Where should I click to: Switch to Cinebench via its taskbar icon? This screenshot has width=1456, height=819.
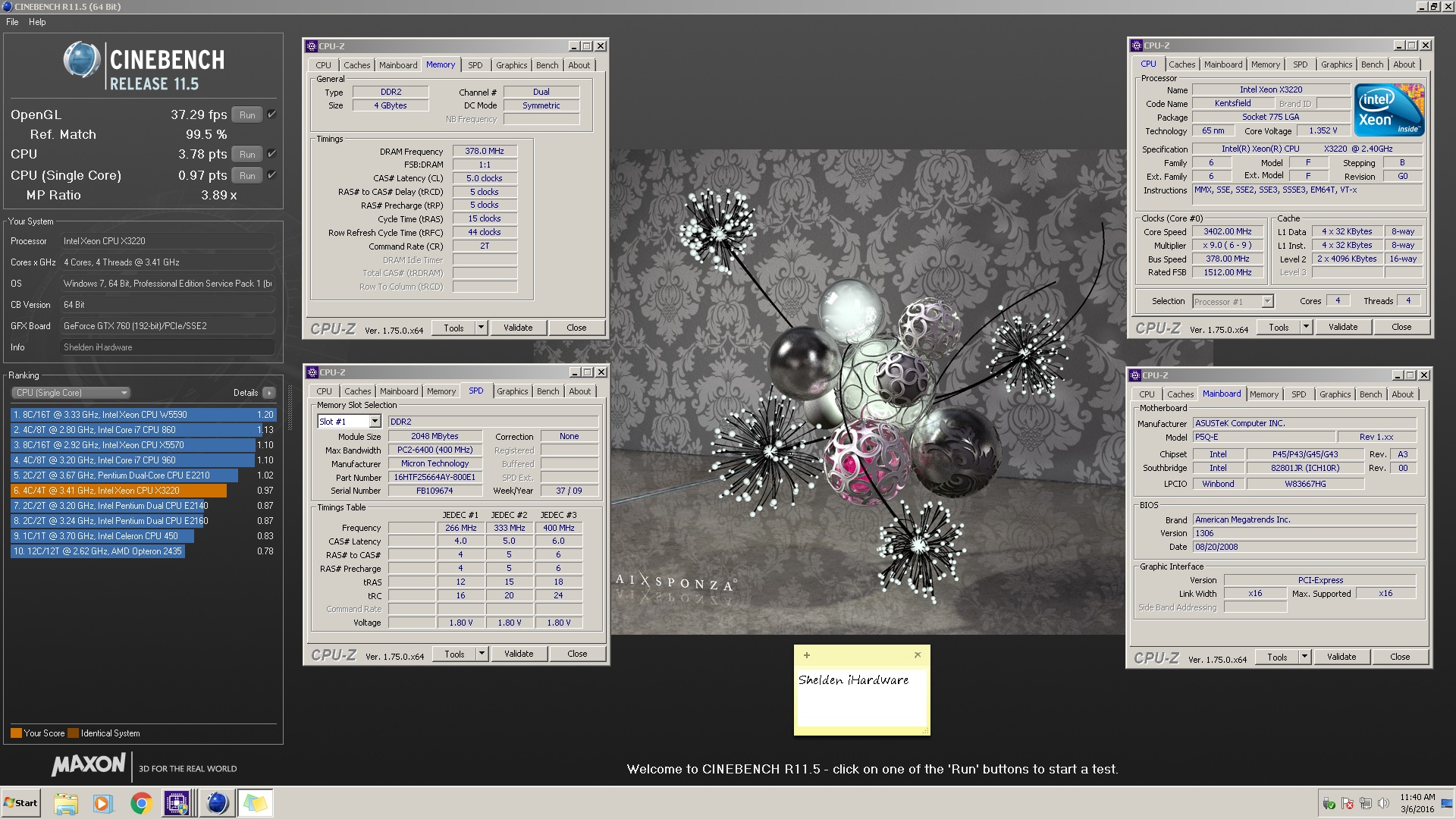click(217, 803)
